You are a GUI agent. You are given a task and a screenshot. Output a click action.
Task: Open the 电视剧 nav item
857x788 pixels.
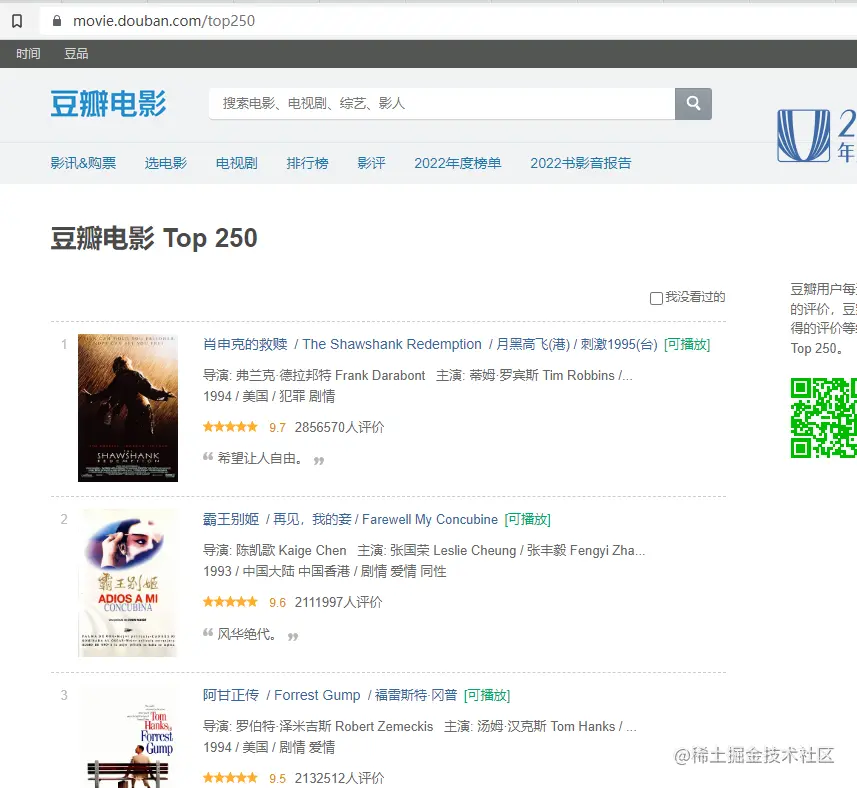point(237,163)
